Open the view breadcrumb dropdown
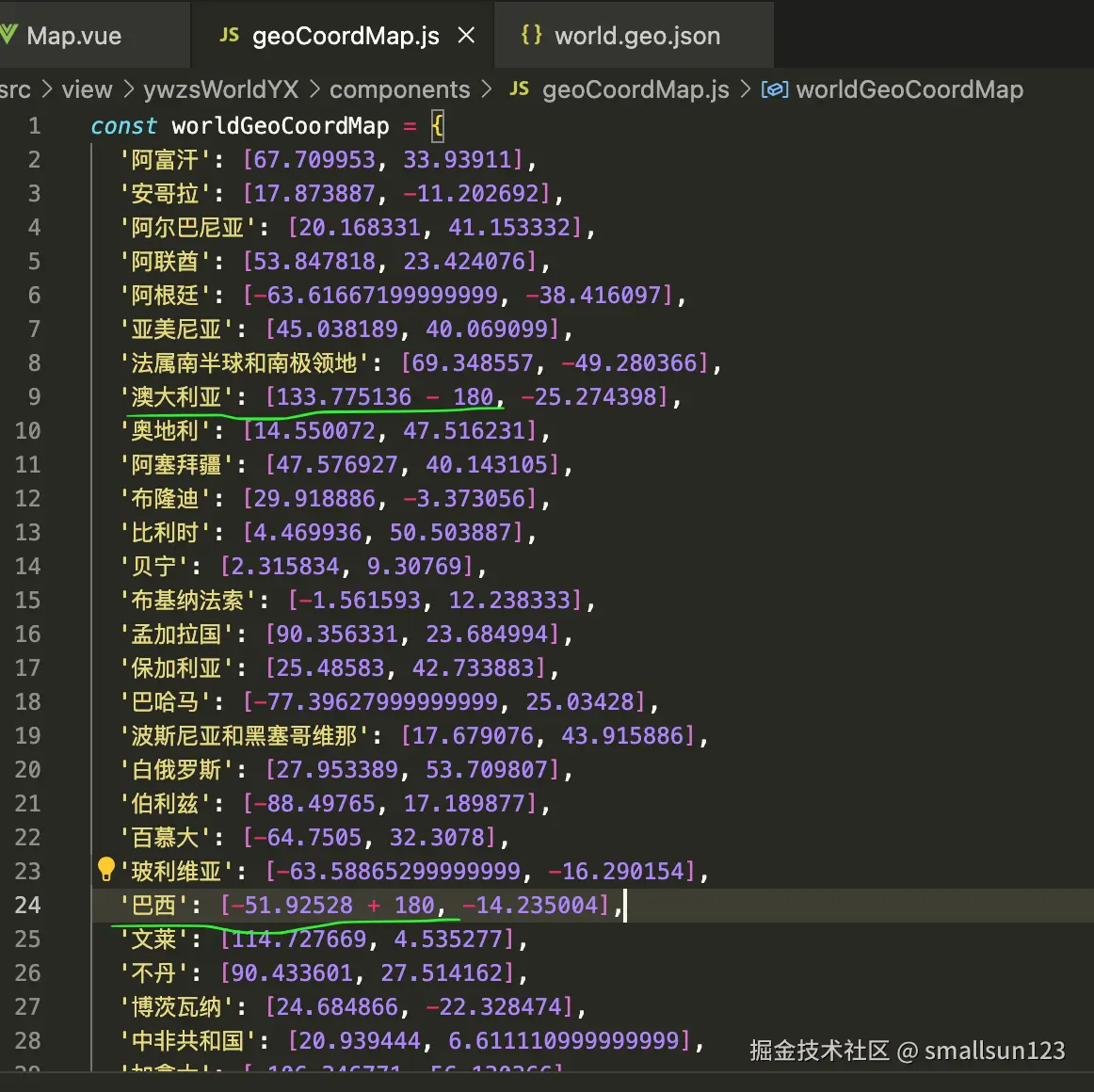1094x1092 pixels. [86, 88]
